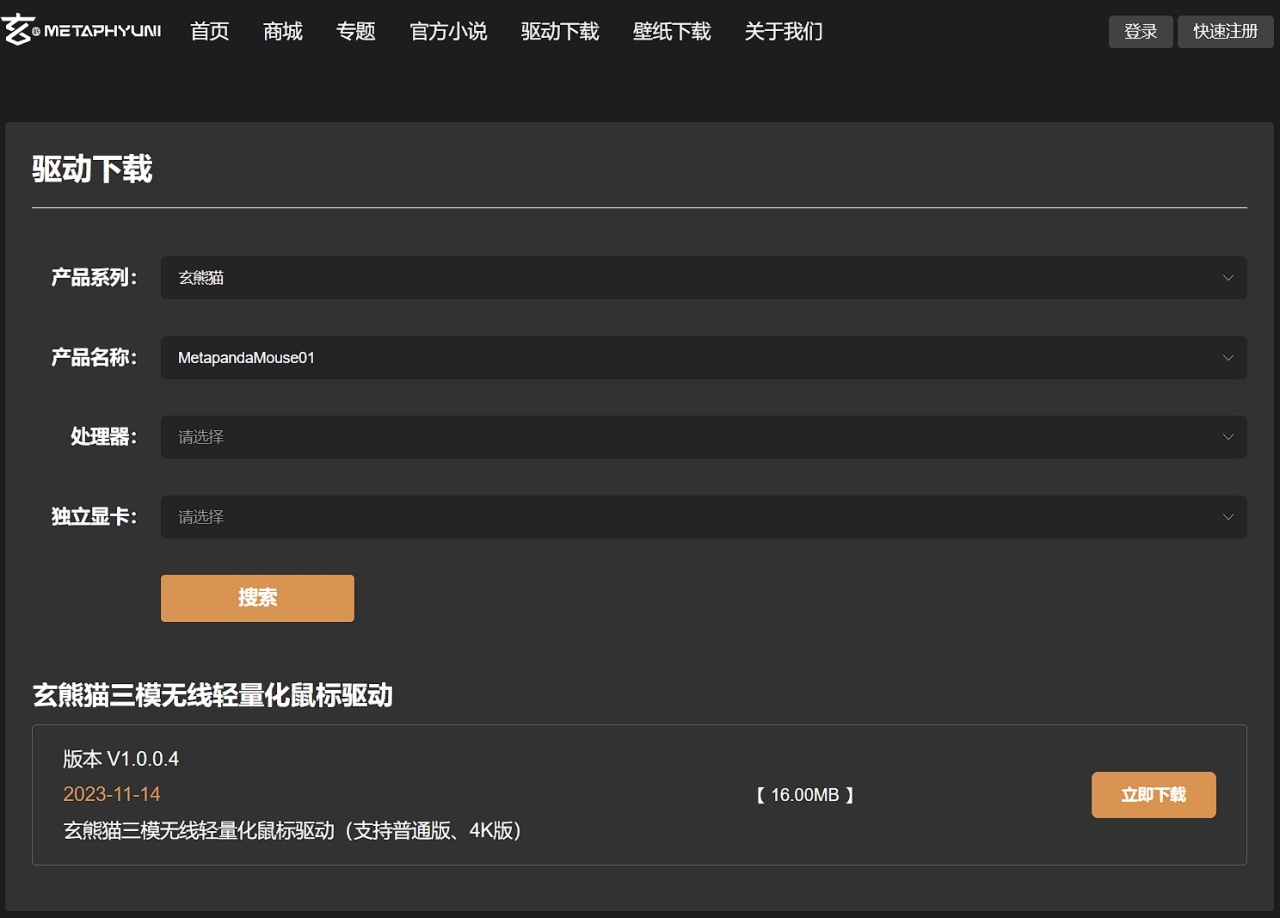The width and height of the screenshot is (1280, 918).
Task: Click the 玄熊猫三模无线轻量化鼠标驱动 heading
Action: [x=213, y=695]
